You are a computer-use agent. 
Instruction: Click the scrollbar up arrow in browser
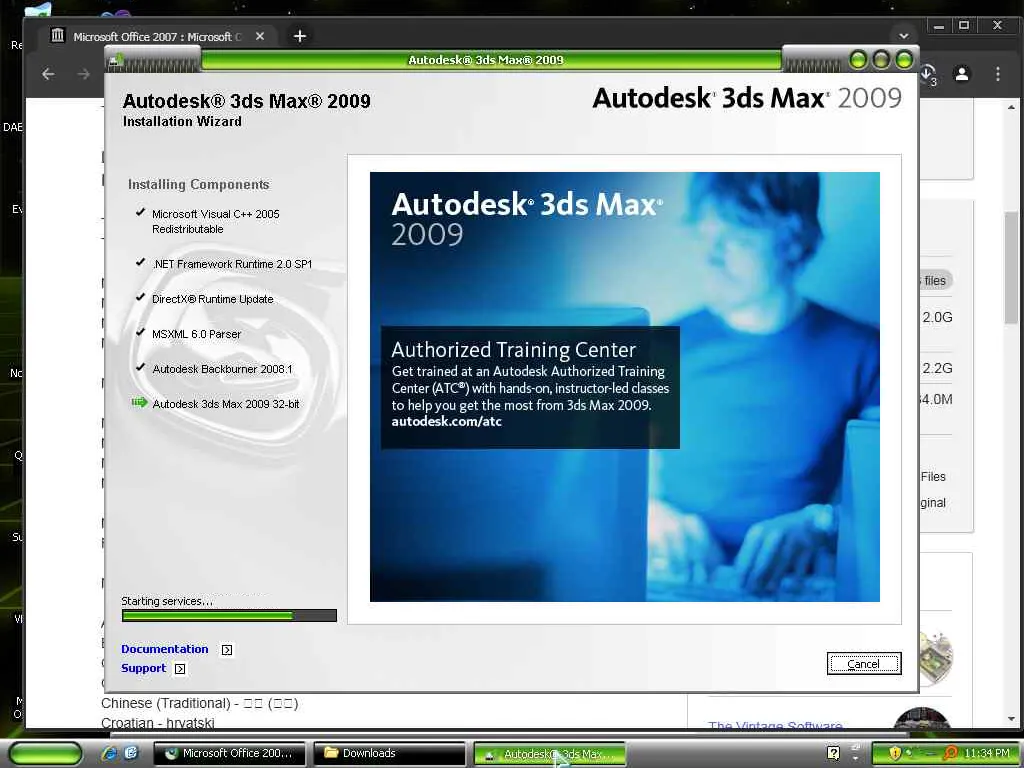pos(1011,106)
